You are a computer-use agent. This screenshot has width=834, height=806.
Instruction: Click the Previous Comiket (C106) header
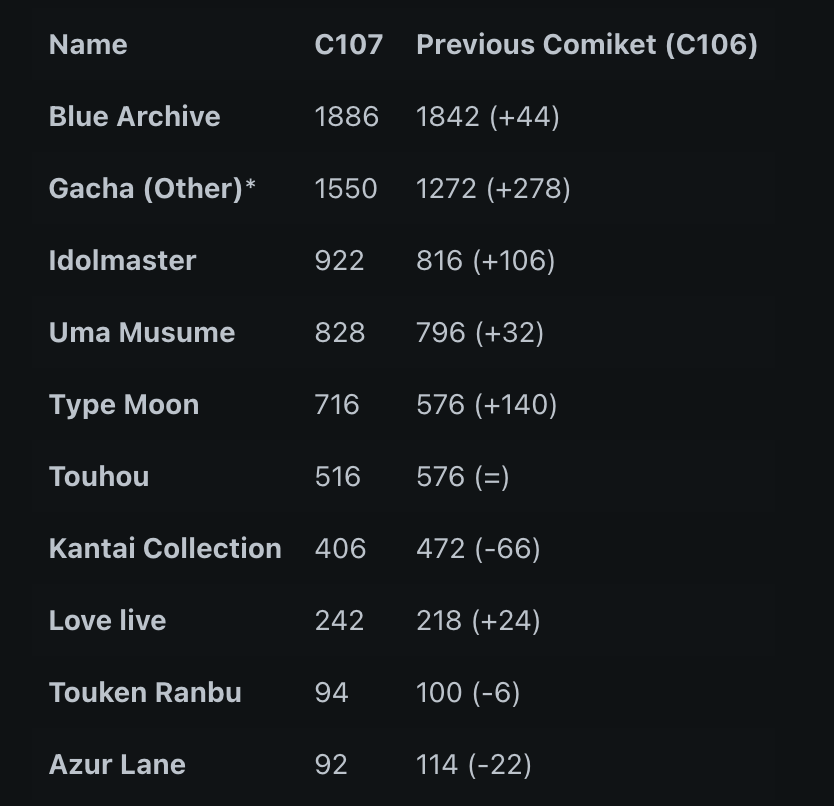click(x=587, y=44)
